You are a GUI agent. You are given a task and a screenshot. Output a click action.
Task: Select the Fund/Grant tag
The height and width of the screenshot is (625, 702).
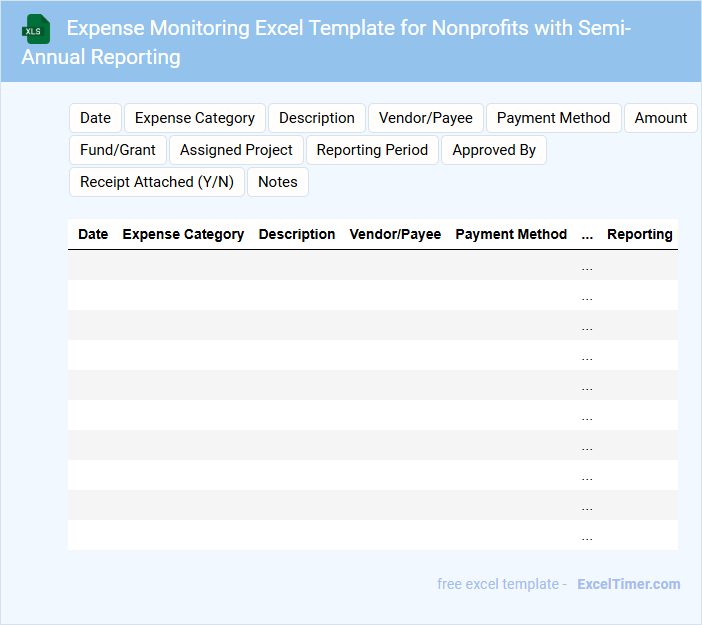[x=118, y=150]
